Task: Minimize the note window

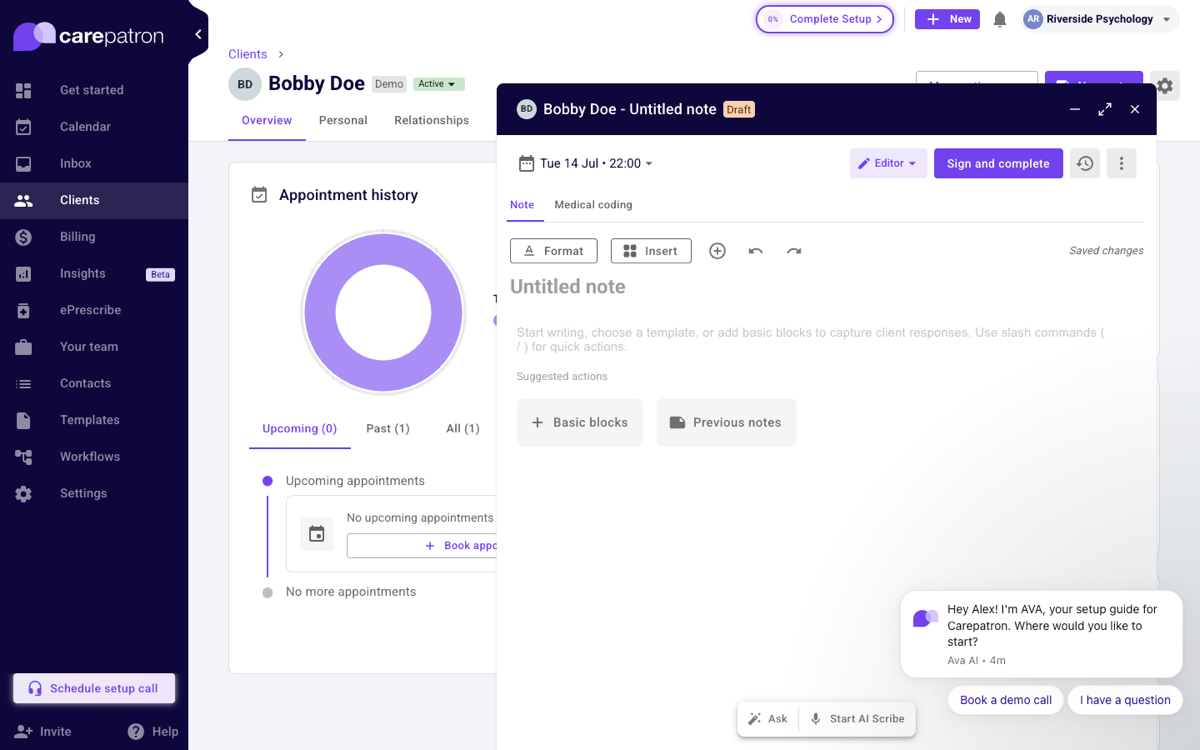Action: pyautogui.click(x=1075, y=109)
